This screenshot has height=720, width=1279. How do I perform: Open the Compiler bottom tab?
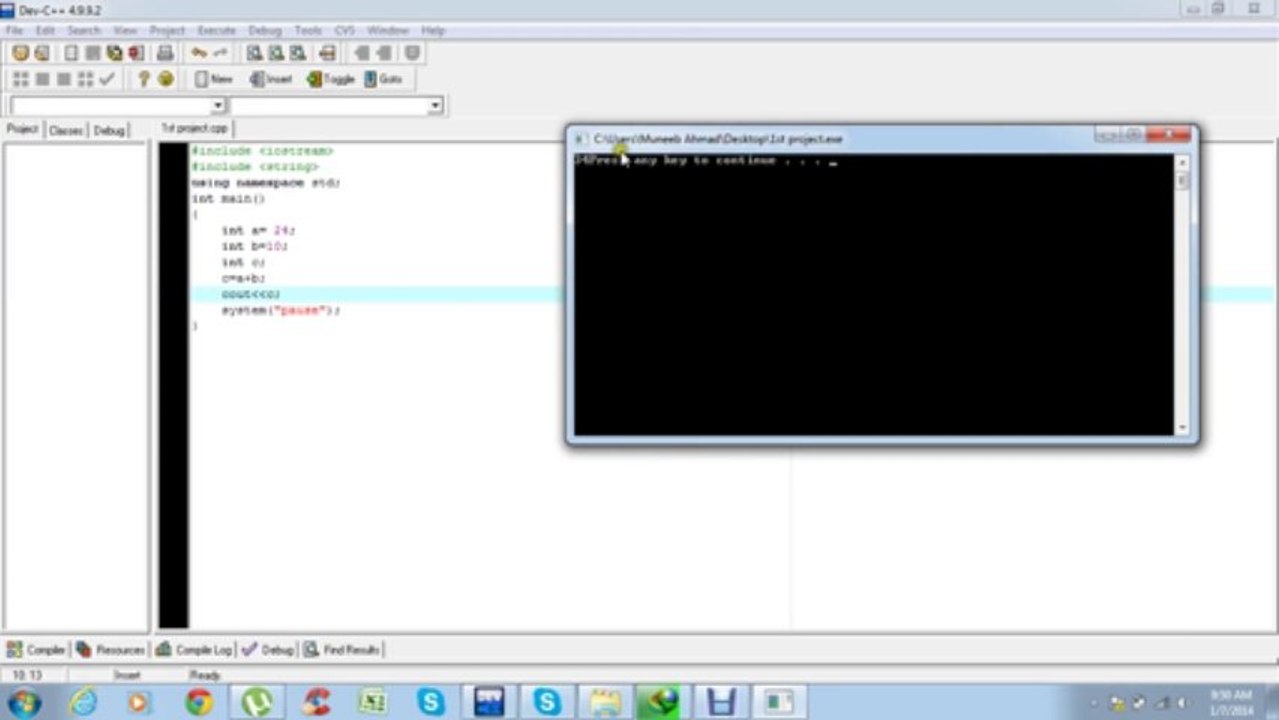tap(36, 650)
